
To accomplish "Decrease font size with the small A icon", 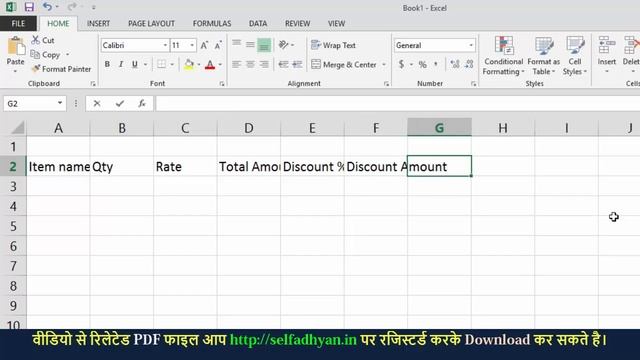I will pyautogui.click(x=218, y=45).
